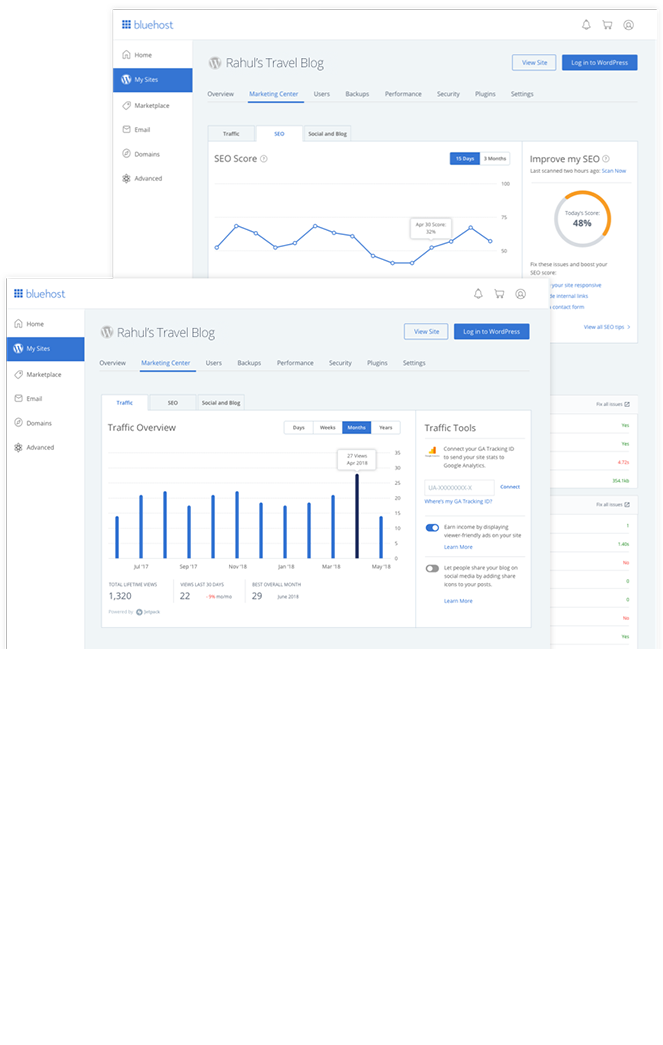Open the Settings tab in the SEO window
This screenshot has height=1045, width=663.
coord(522,94)
